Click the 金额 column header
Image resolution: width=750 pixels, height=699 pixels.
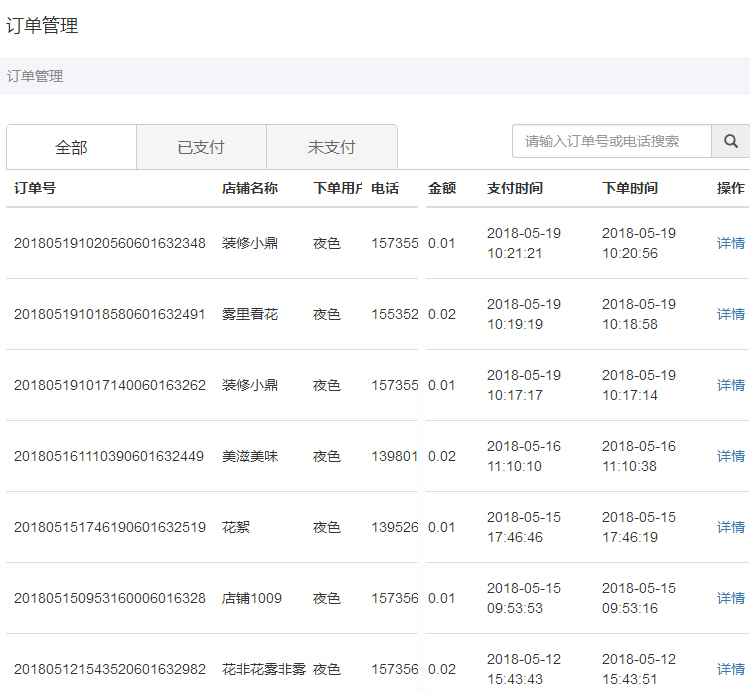(442, 188)
